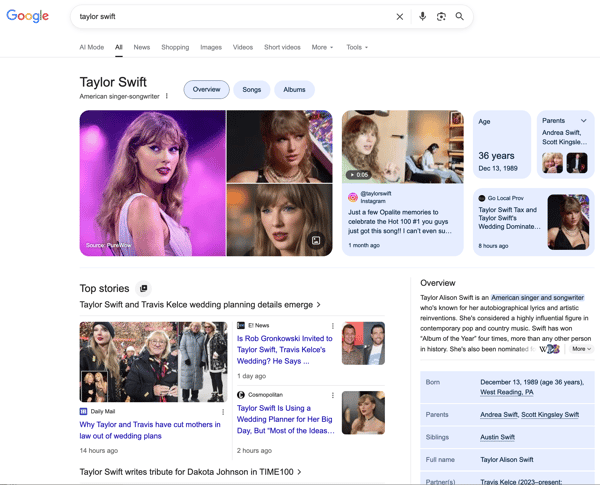
Task: Click Scott Swift's photo in Parents card
Action: pos(577,163)
